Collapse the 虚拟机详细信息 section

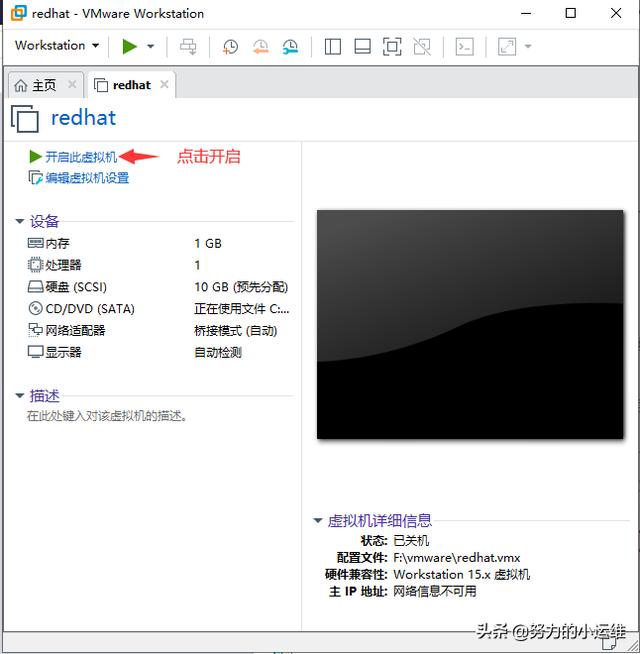click(318, 520)
